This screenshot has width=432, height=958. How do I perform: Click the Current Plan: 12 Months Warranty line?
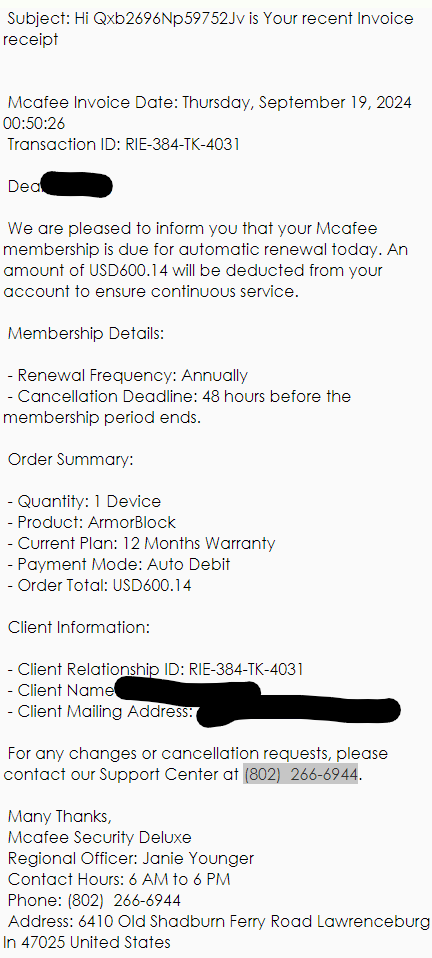click(x=142, y=543)
